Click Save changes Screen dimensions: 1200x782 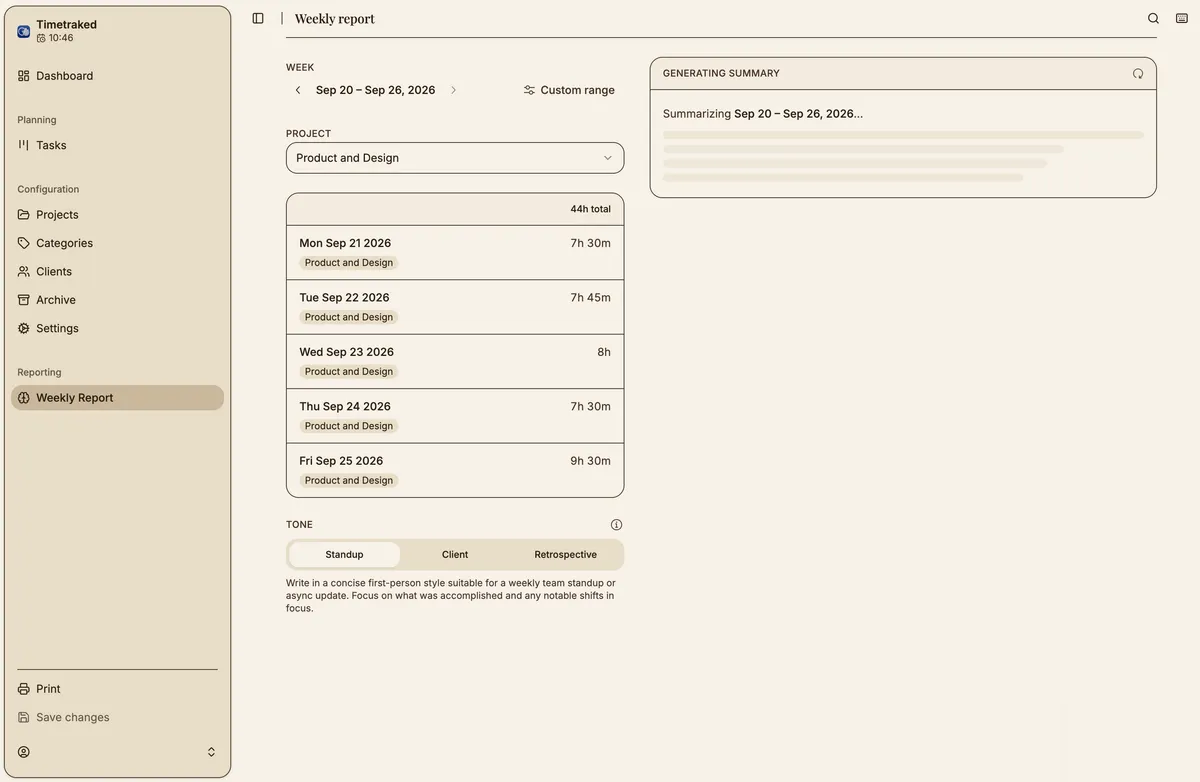click(x=117, y=717)
